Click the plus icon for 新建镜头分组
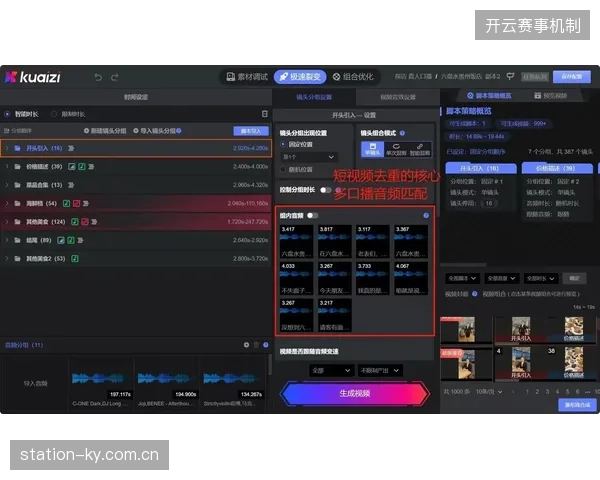600x480 pixels. pyautogui.click(x=86, y=131)
